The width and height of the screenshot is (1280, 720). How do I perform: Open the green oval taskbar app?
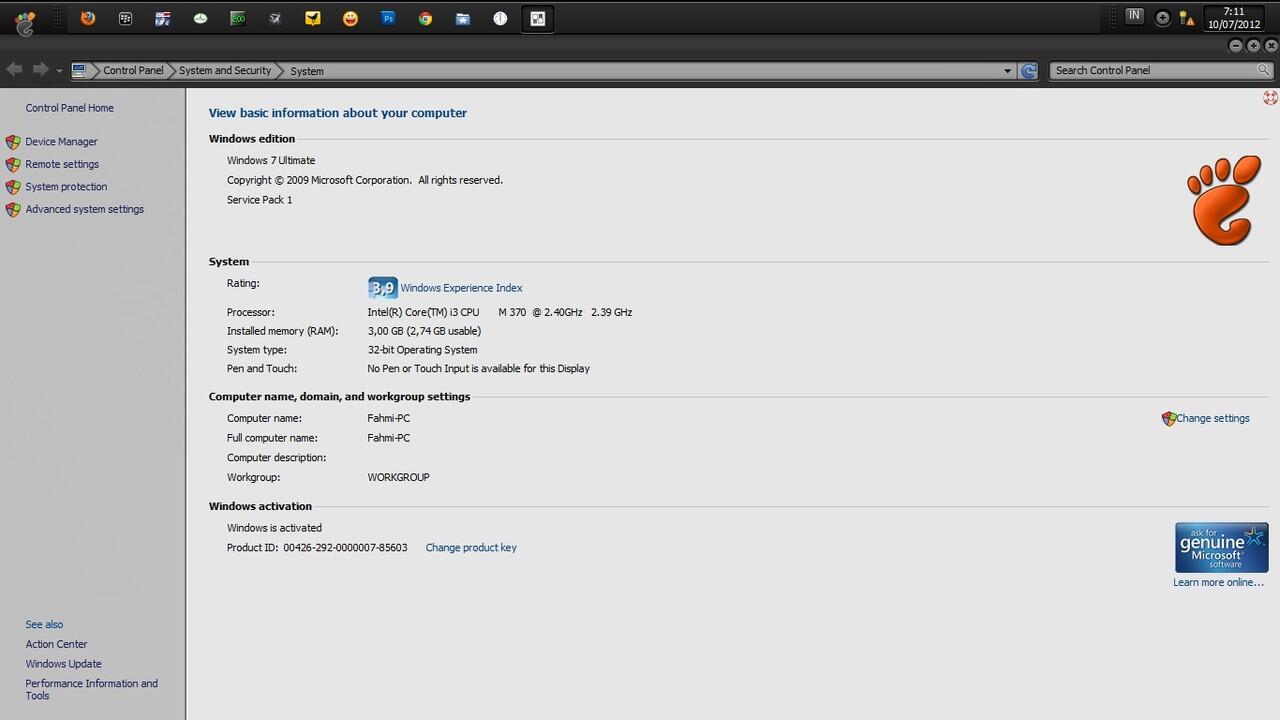click(x=200, y=18)
